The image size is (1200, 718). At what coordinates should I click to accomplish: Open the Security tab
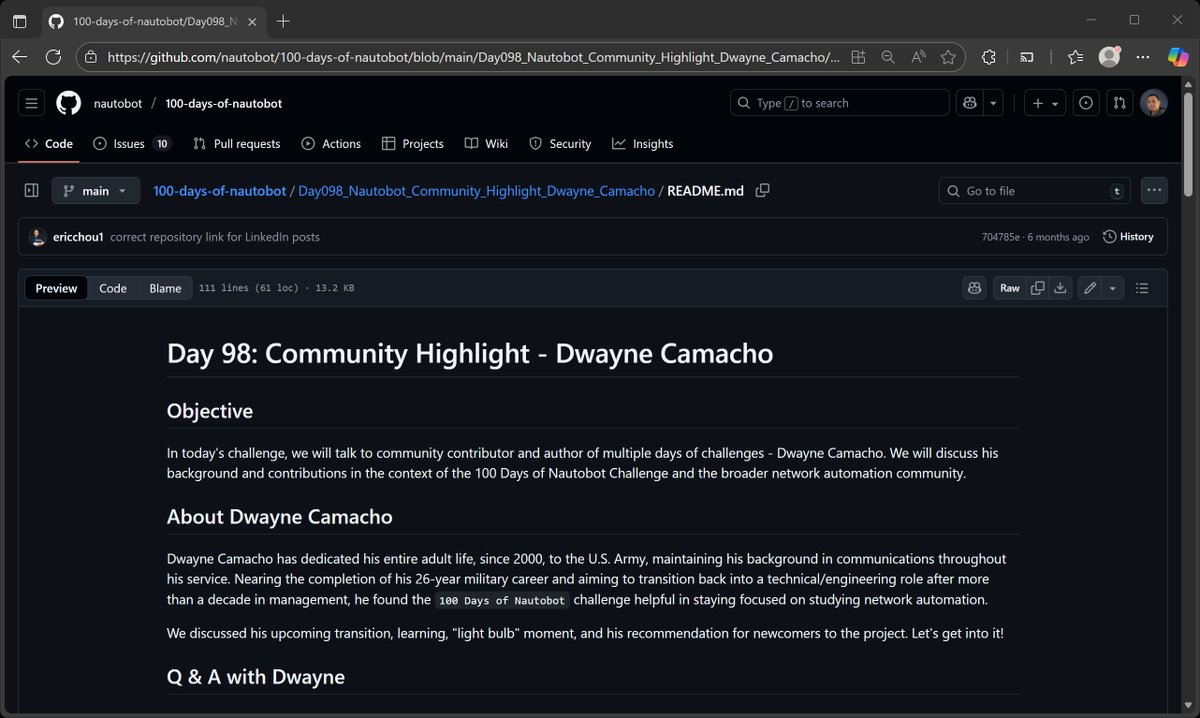pyautogui.click(x=560, y=144)
